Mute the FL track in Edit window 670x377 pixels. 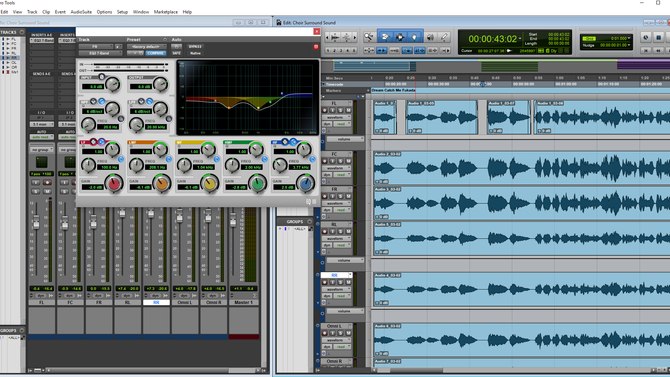(348, 110)
